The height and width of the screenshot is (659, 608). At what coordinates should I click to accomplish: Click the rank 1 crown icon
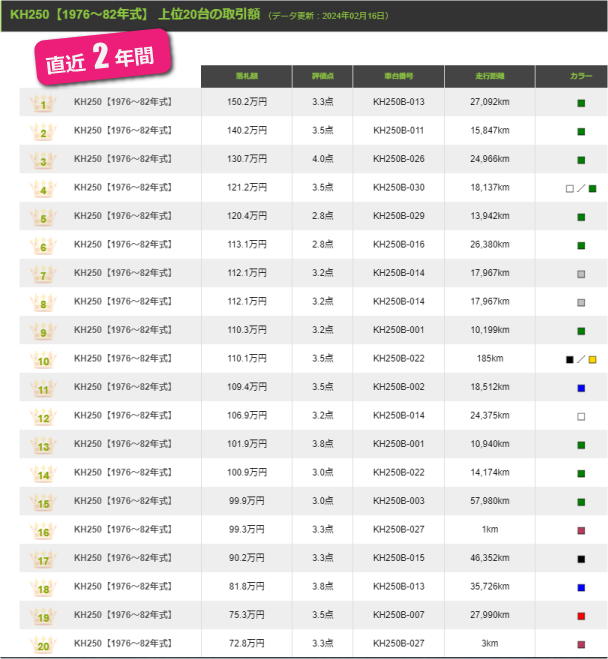click(44, 102)
